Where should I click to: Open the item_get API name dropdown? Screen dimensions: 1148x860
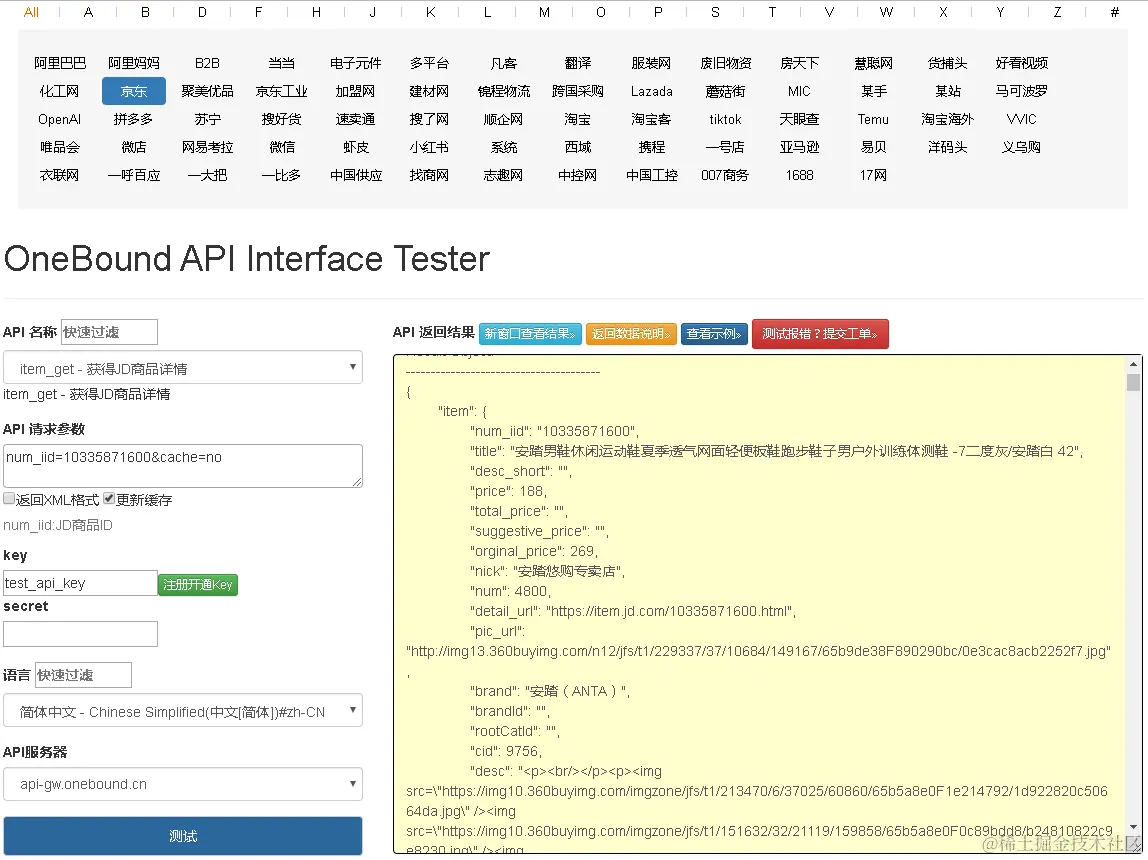click(183, 367)
